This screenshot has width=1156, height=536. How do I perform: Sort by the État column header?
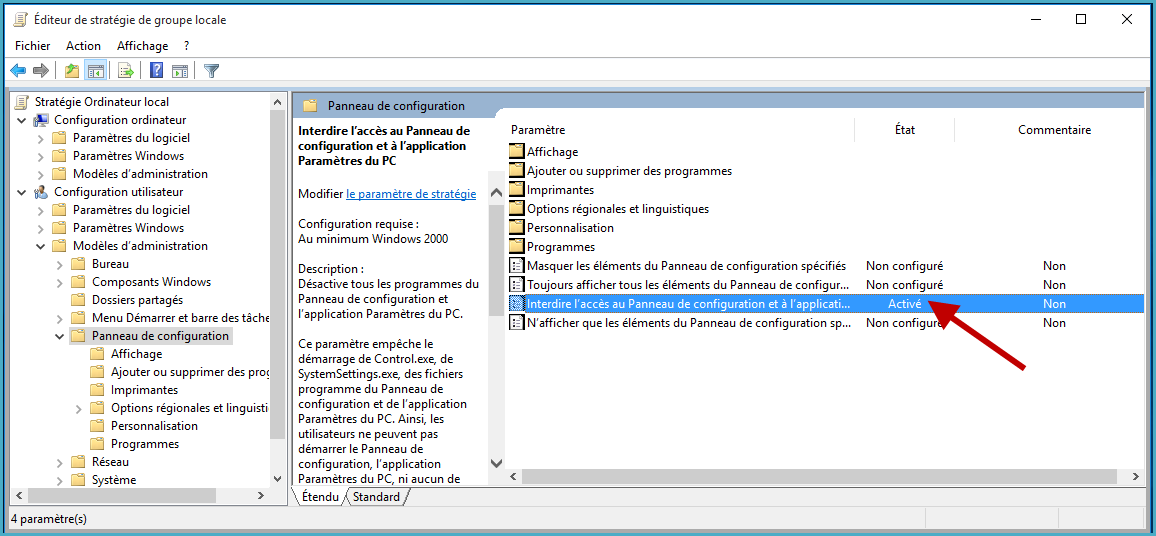[x=905, y=130]
